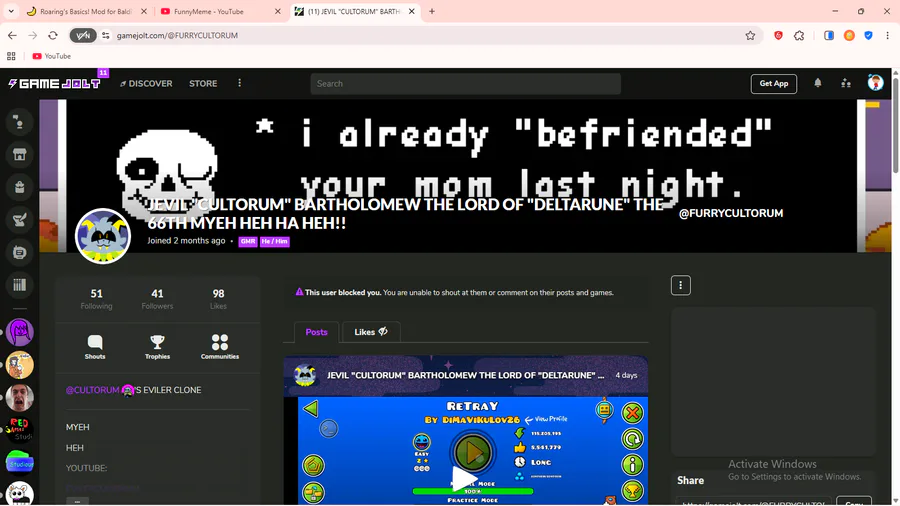Open the sidebar creator icon

point(20,220)
